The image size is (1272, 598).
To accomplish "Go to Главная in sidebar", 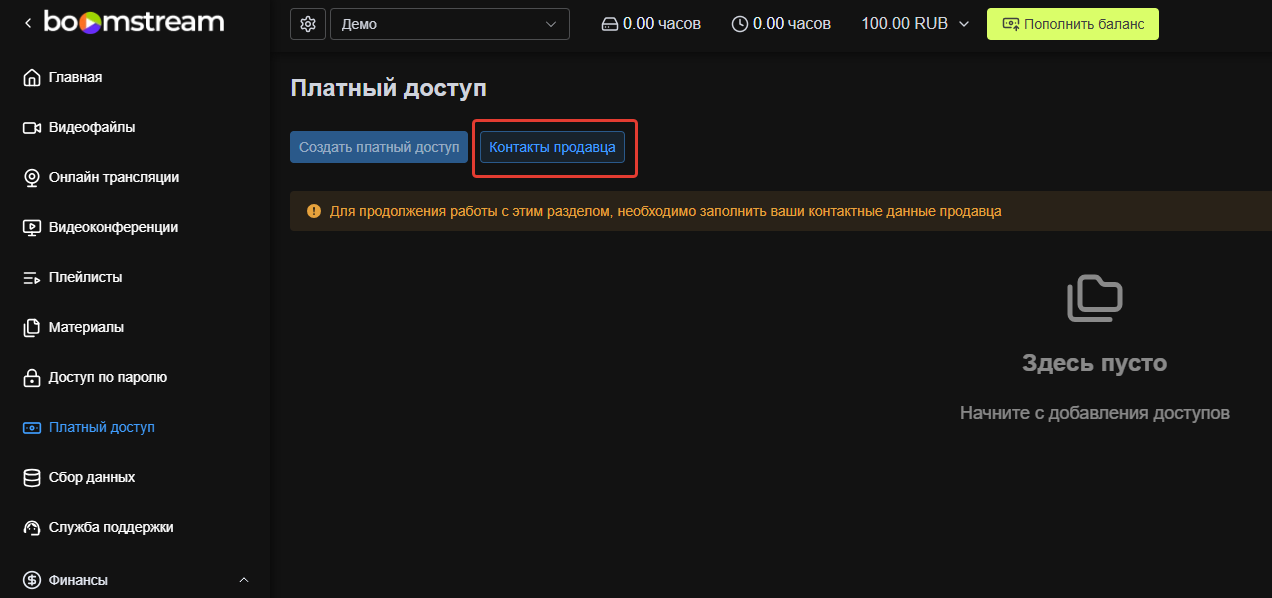I will [x=75, y=77].
